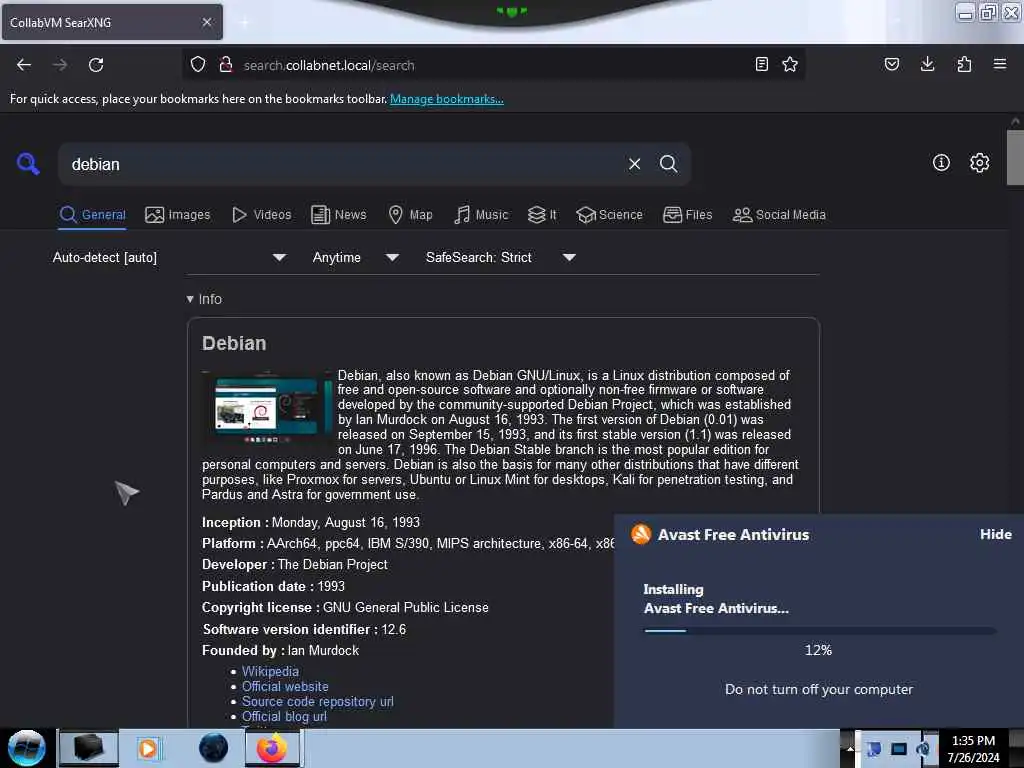This screenshot has height=768, width=1024.
Task: Open the language Auto-detect dropdown
Action: (x=169, y=257)
